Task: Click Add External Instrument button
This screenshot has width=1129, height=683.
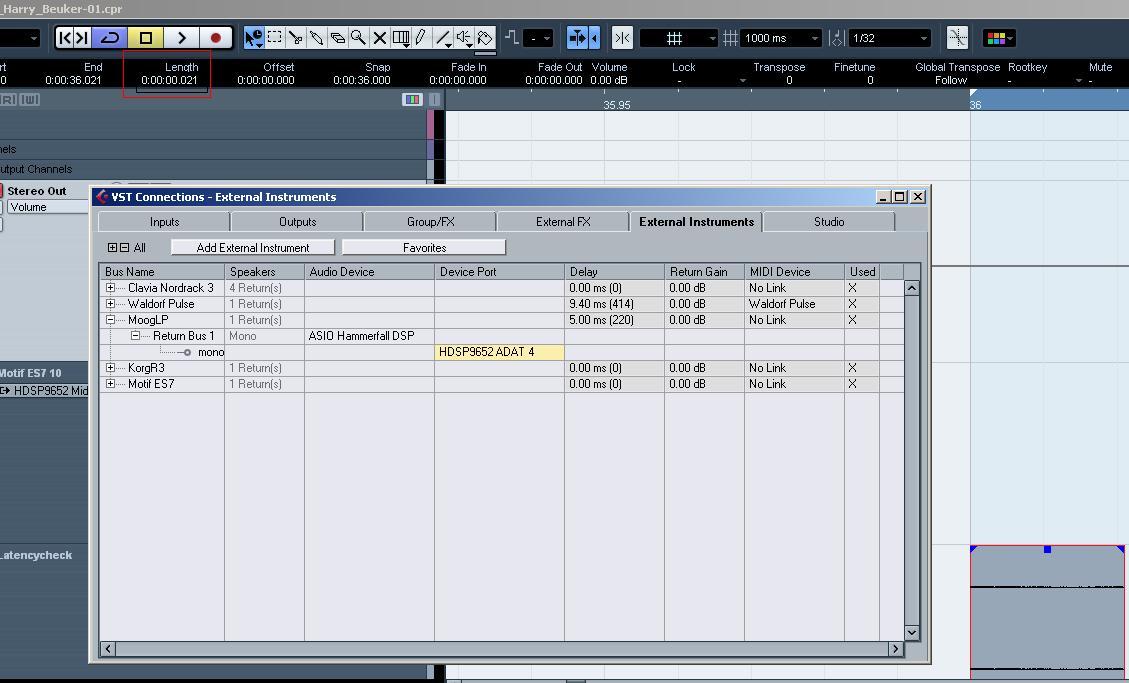Action: [x=253, y=248]
